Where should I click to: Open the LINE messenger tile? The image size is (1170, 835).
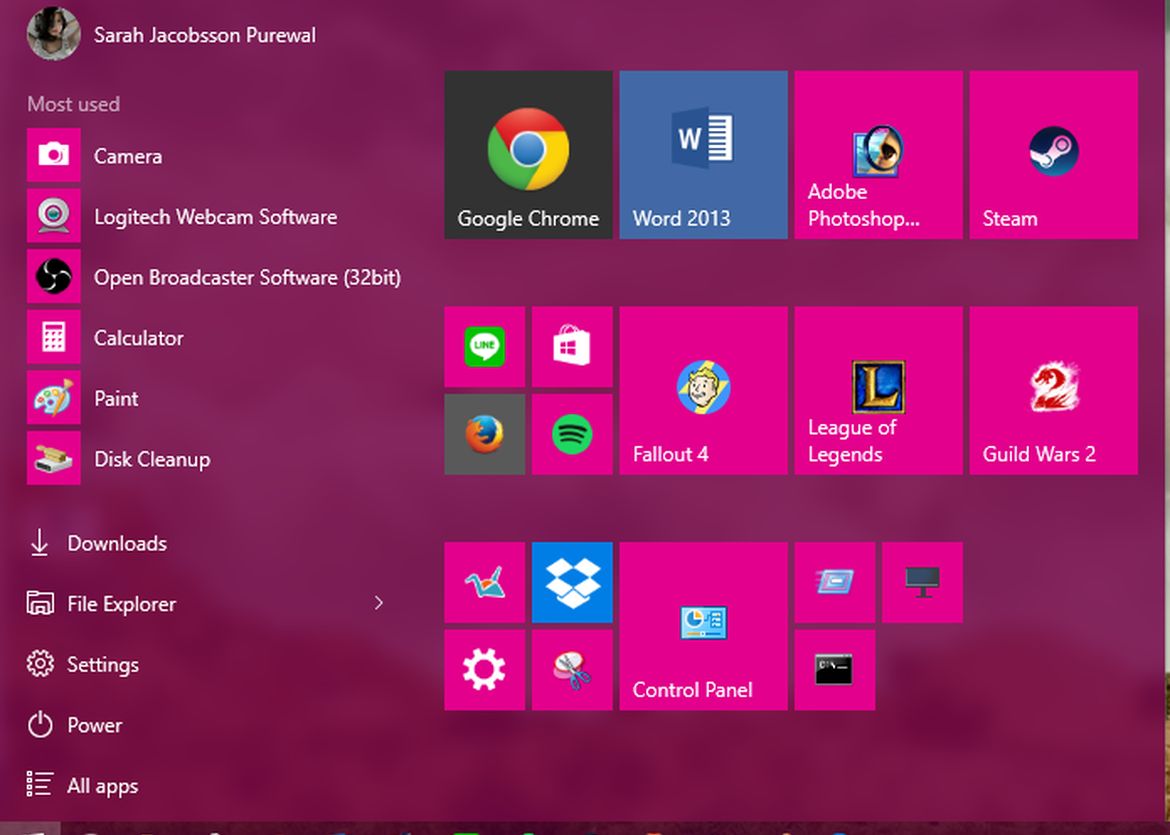coord(484,347)
